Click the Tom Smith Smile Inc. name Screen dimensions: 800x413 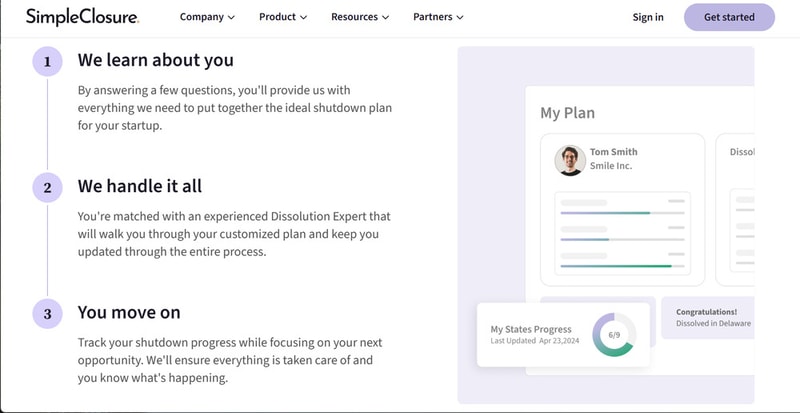click(613, 159)
